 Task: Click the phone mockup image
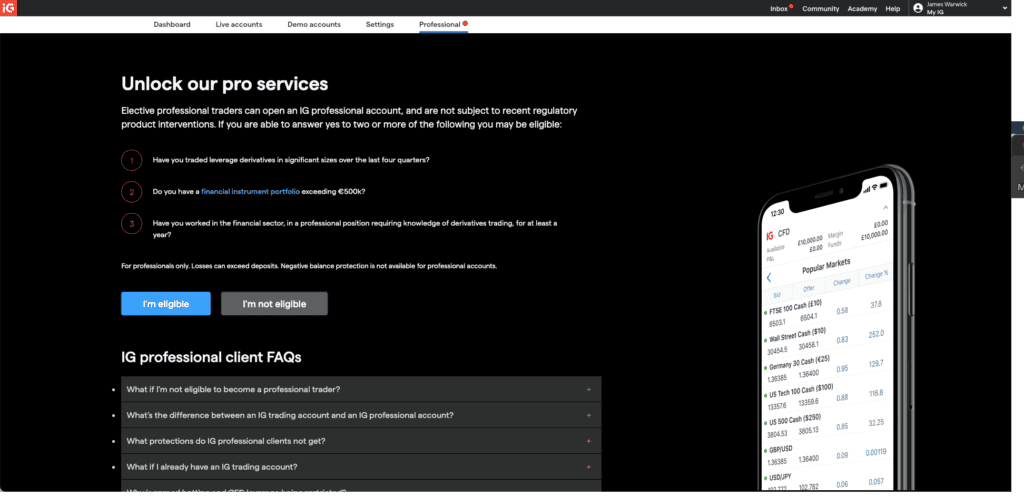[835, 330]
